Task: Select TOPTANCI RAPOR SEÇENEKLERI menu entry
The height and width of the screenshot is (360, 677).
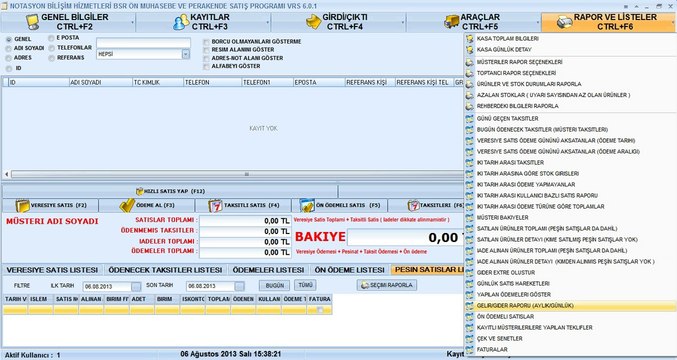Action: click(x=570, y=73)
